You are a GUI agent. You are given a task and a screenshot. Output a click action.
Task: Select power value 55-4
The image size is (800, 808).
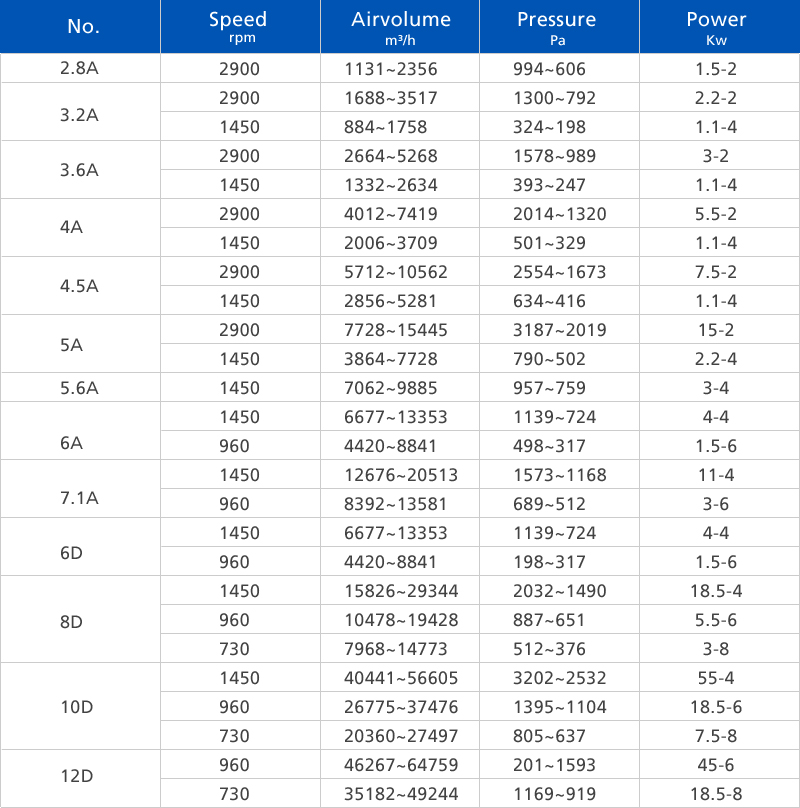[717, 678]
